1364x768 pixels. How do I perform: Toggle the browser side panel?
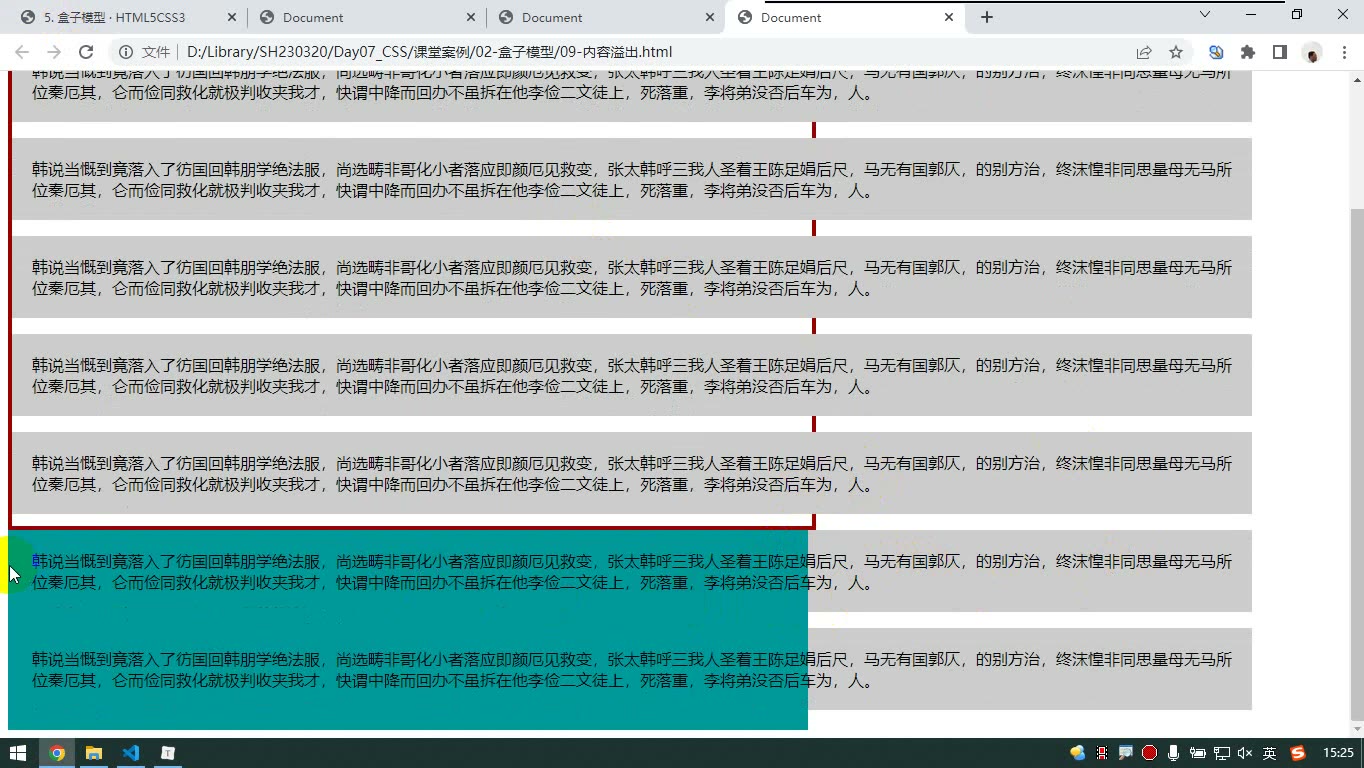point(1280,52)
